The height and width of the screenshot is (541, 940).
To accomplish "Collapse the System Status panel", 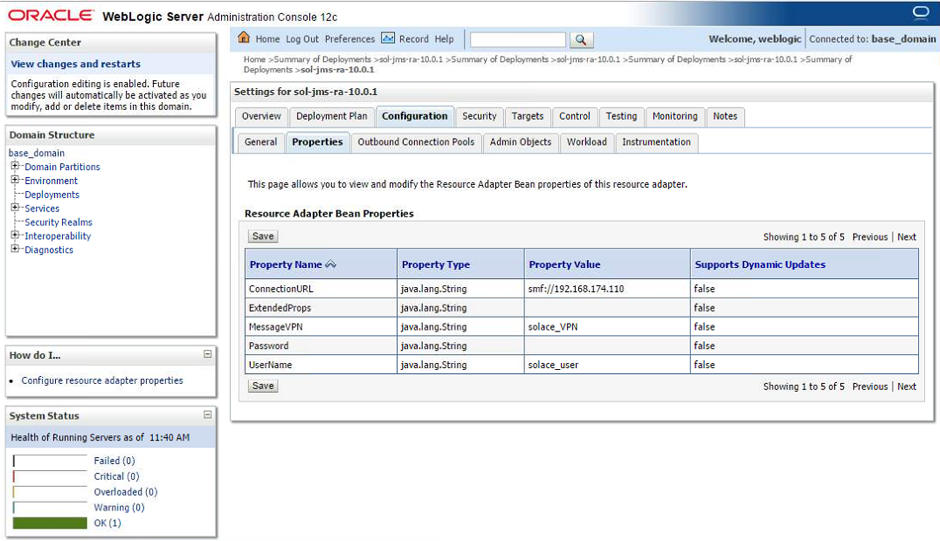I will [x=207, y=414].
